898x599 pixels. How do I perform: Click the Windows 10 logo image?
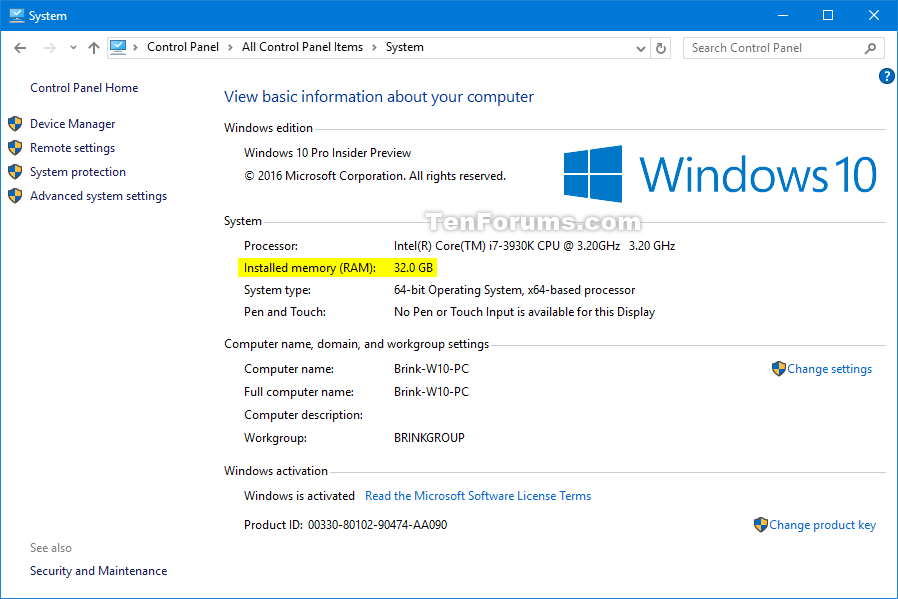pos(719,174)
